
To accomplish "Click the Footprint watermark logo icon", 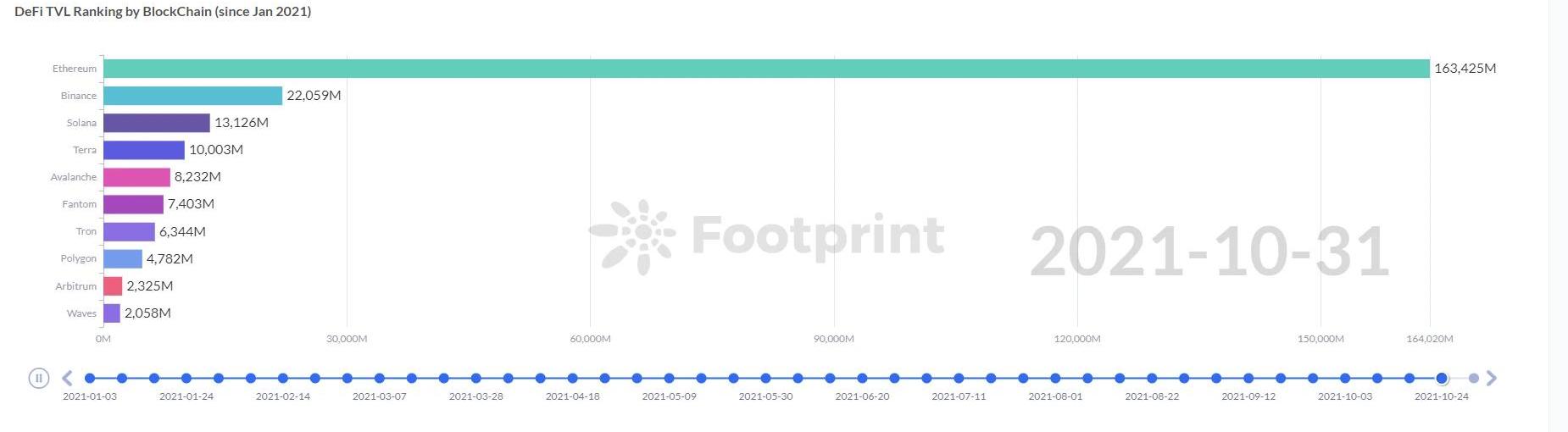I will pos(634,236).
